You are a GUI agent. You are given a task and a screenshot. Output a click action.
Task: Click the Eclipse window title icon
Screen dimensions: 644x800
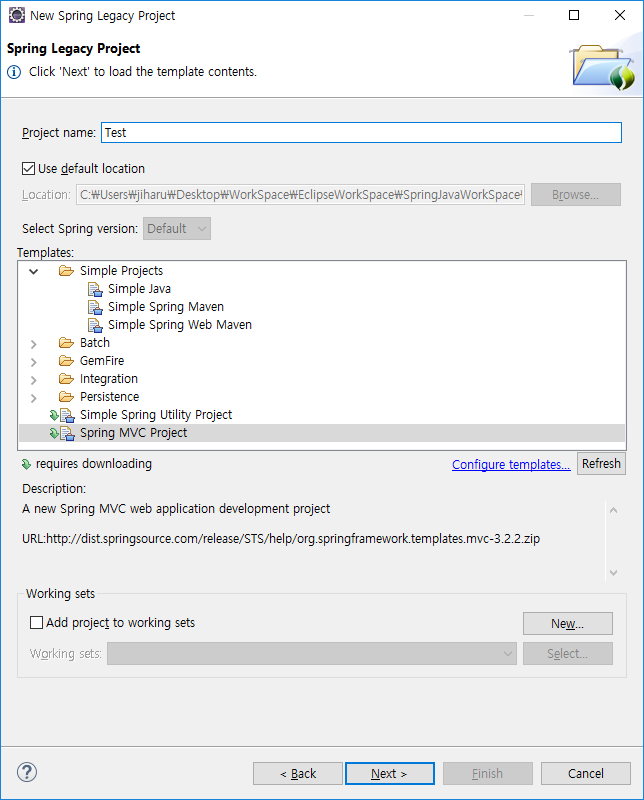16,15
